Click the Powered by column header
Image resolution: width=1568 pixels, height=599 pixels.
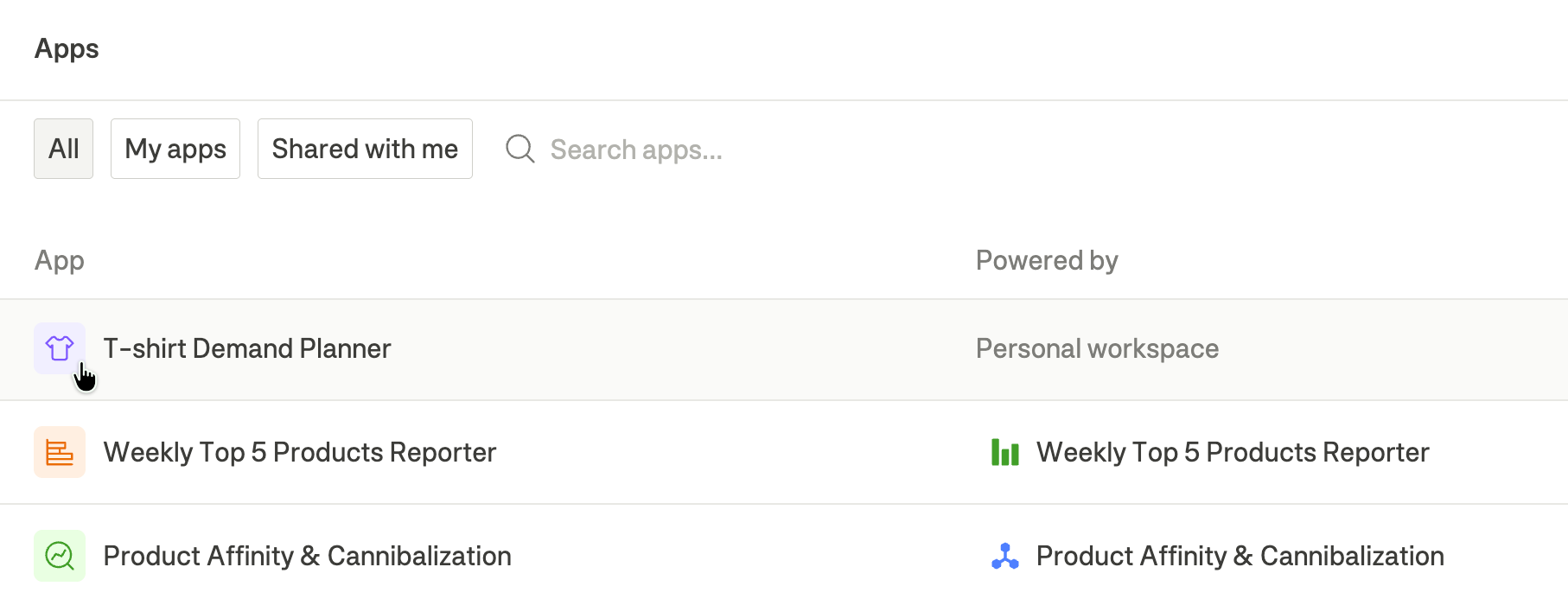point(1047,260)
